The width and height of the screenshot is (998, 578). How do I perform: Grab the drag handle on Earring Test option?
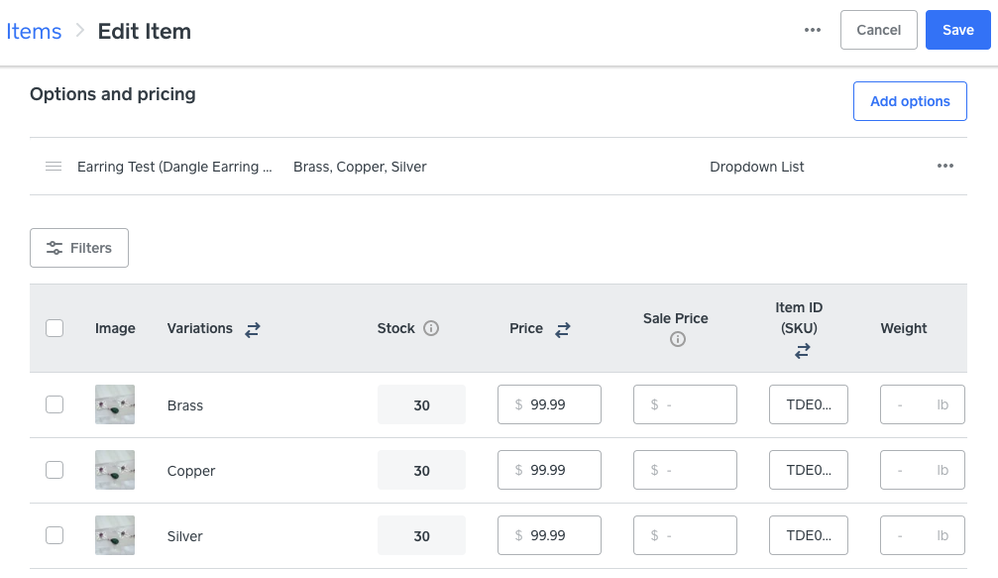point(54,166)
